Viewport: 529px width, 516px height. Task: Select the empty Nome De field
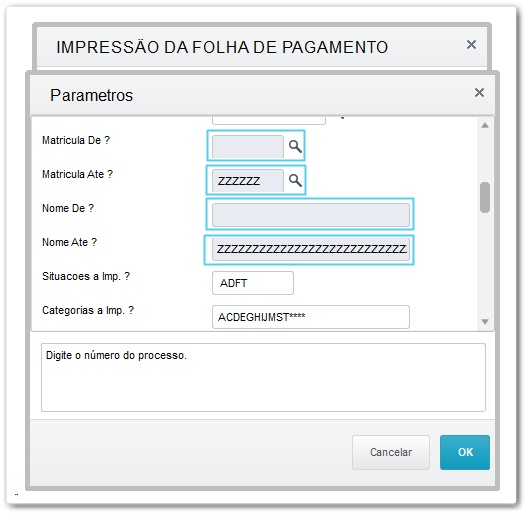(x=311, y=215)
